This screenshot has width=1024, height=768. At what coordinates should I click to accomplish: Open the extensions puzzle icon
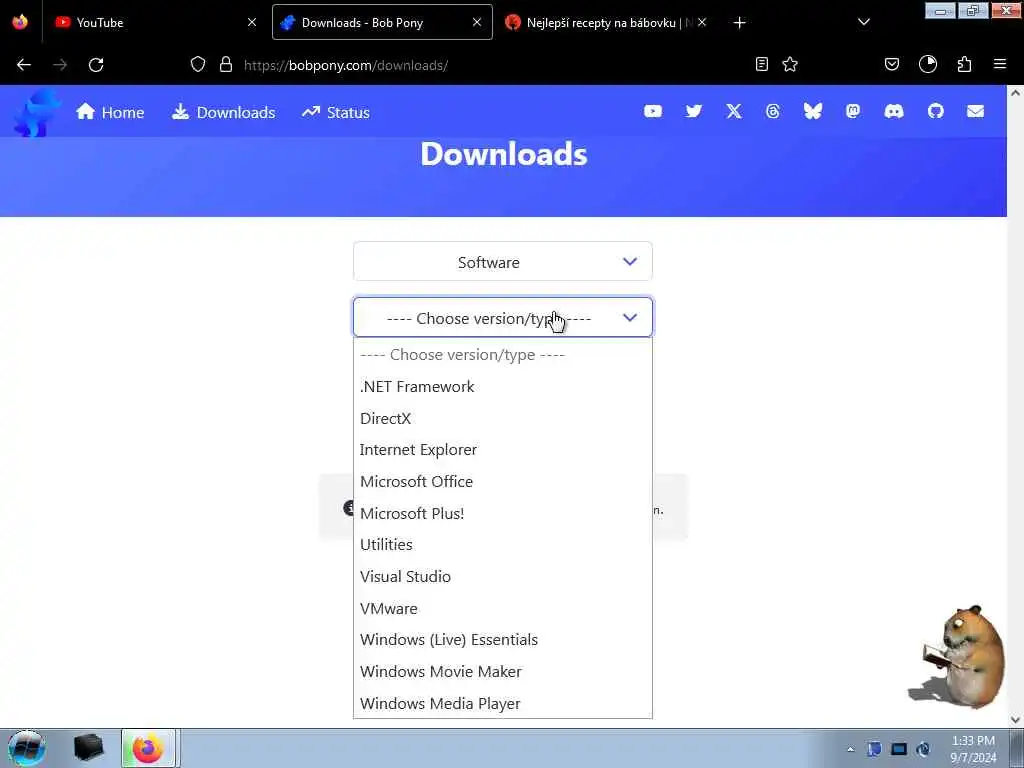click(965, 64)
